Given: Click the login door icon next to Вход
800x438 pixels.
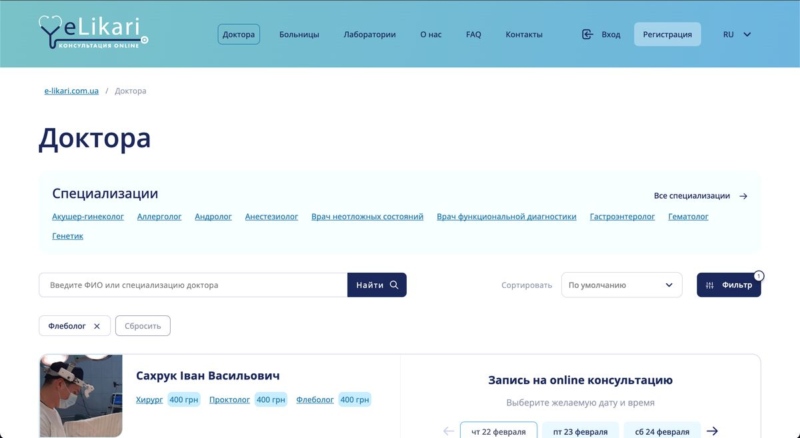Looking at the screenshot, I should coord(587,34).
